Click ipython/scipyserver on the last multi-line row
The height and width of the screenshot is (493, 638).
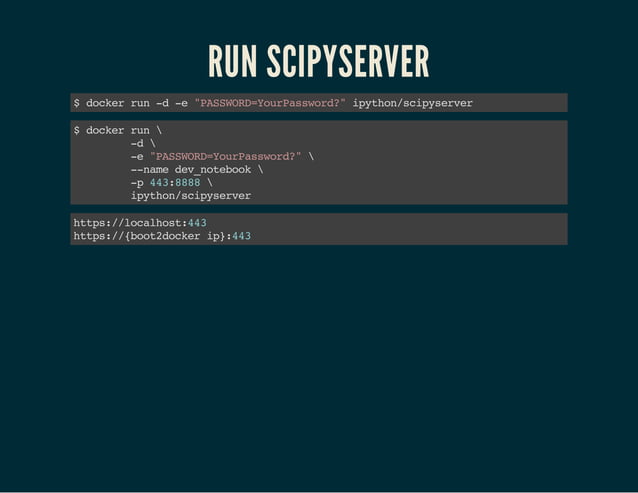click(190, 196)
